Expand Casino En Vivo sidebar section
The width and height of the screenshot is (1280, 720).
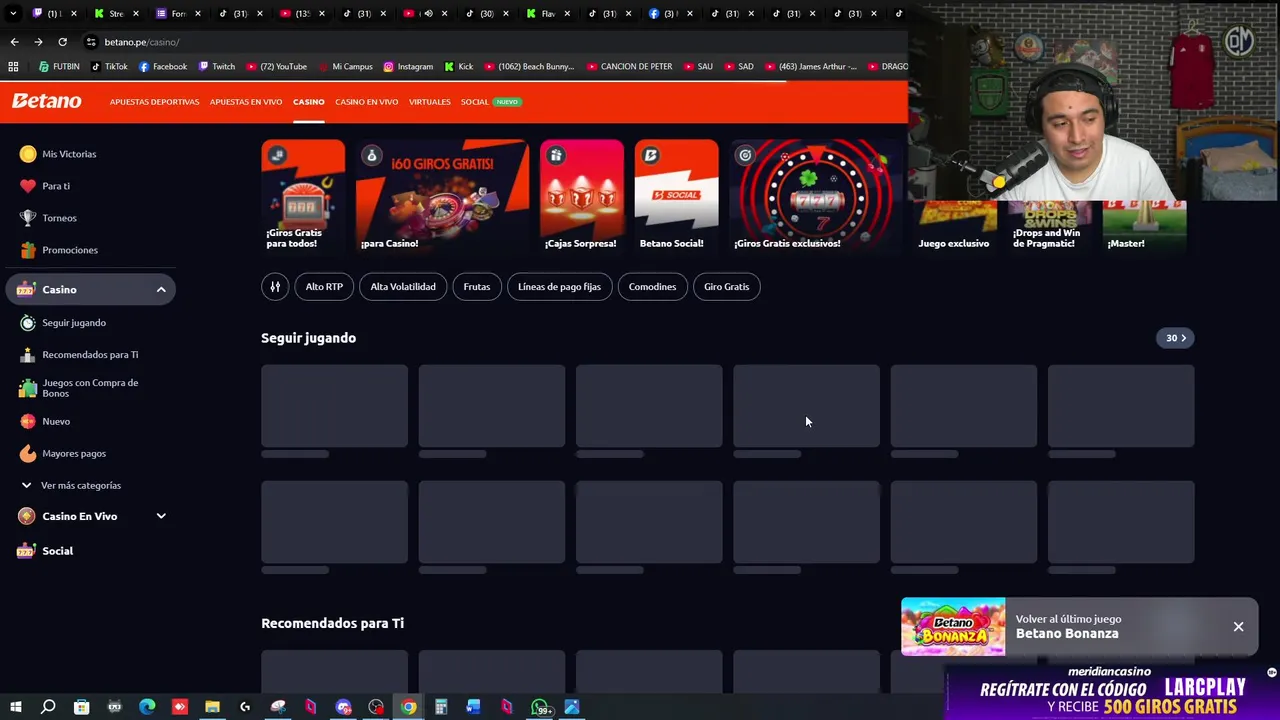161,516
